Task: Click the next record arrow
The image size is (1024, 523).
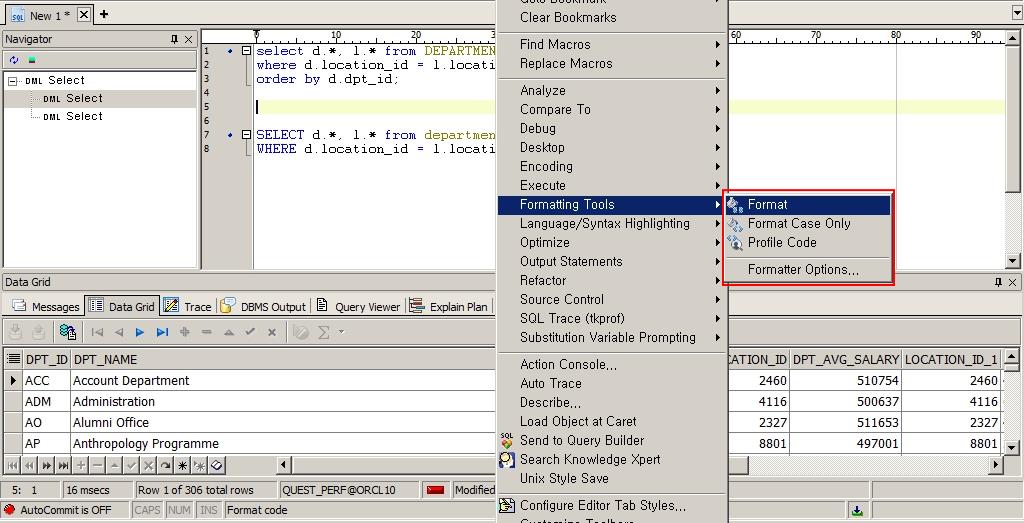Action: (x=140, y=332)
